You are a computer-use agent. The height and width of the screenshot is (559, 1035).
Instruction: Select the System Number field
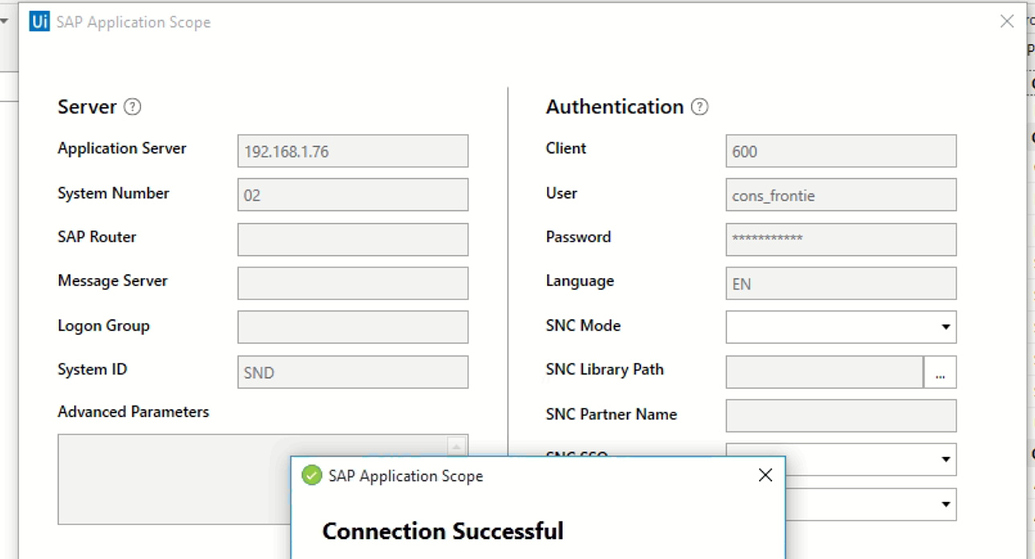pos(353,195)
